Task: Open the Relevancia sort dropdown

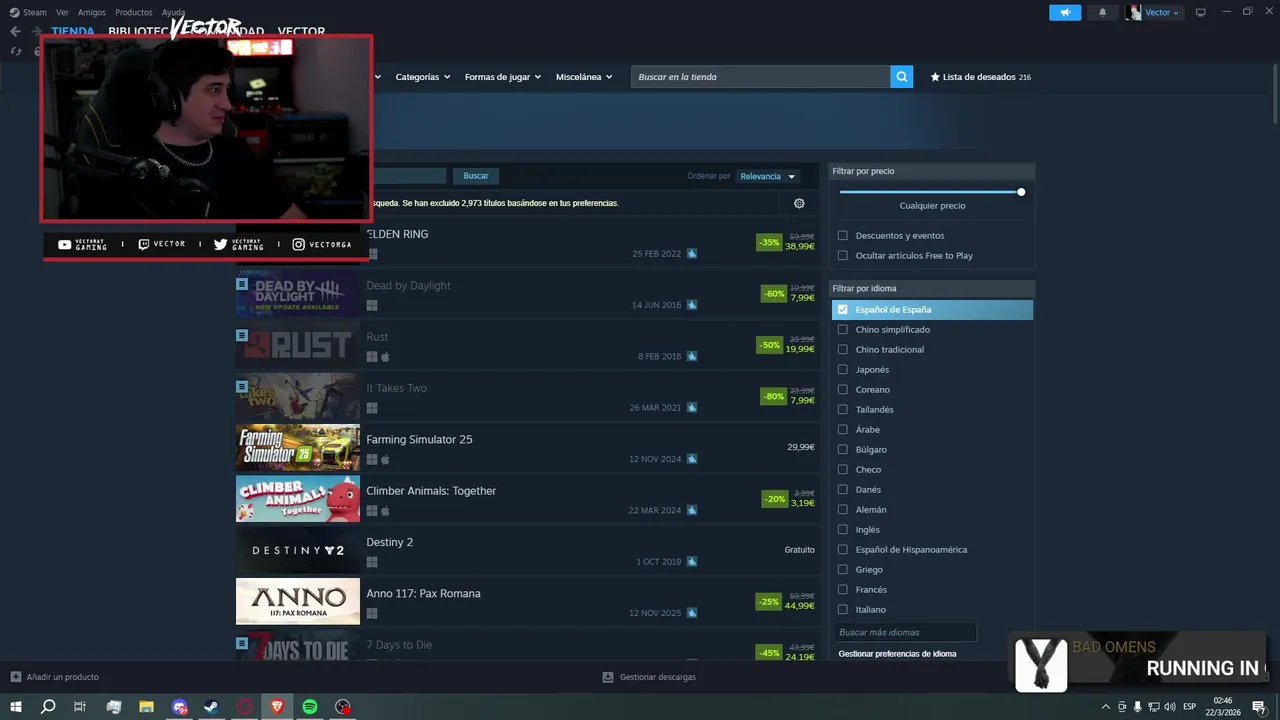Action: (x=767, y=176)
